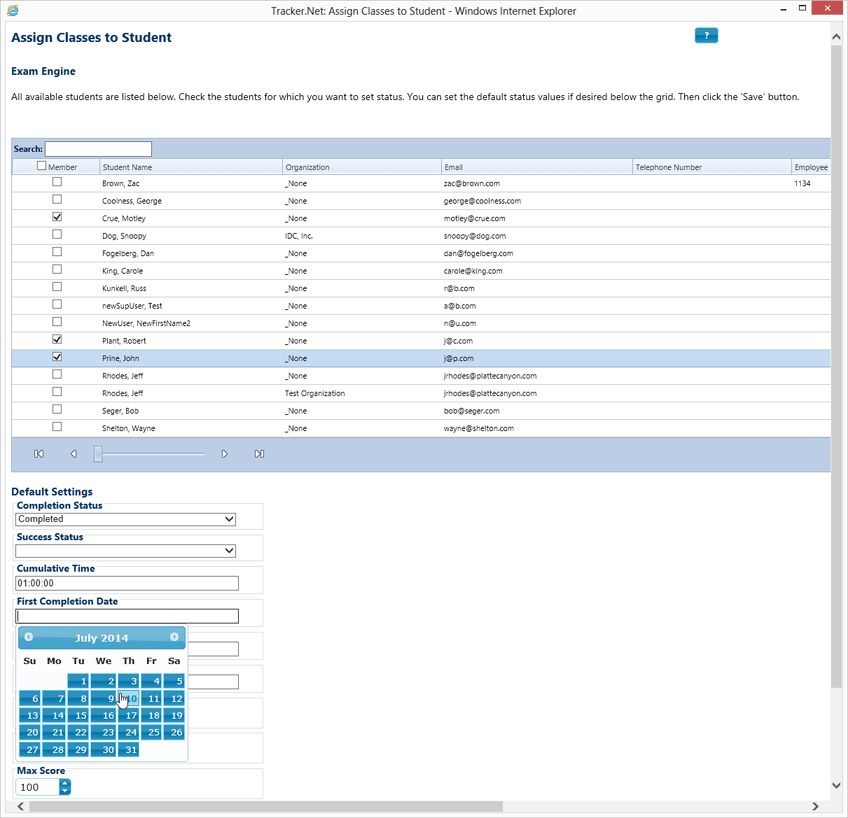This screenshot has width=848, height=818.
Task: Pick July 1 in the calendar
Action: click(78, 681)
